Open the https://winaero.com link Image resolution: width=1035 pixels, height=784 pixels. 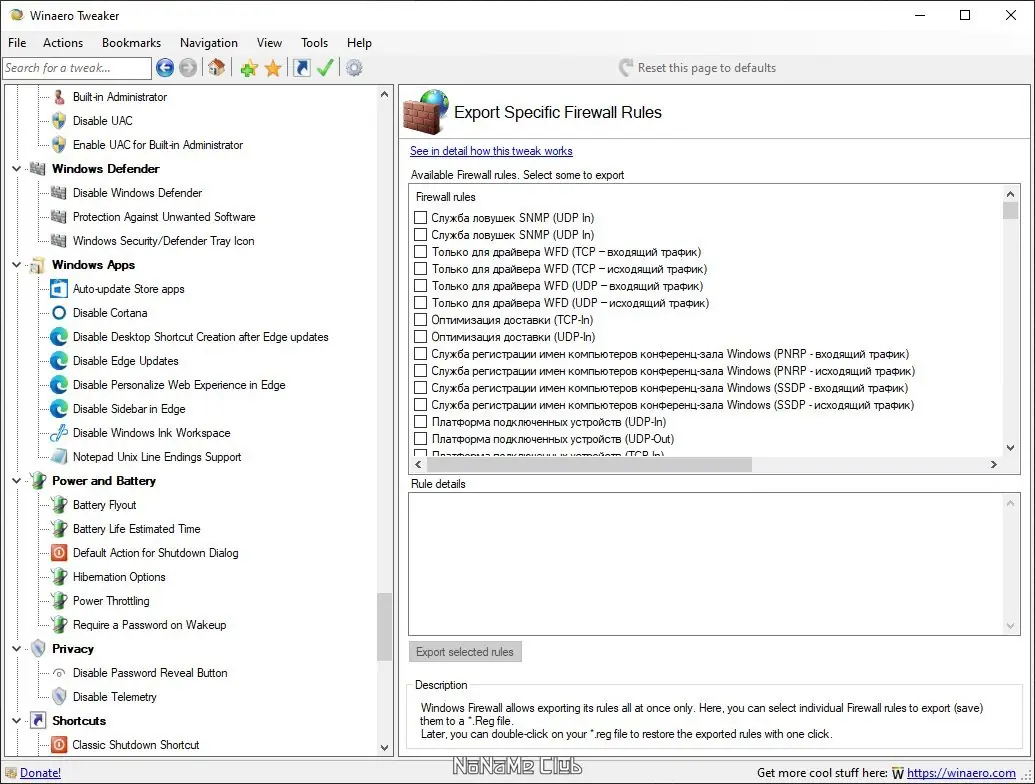pos(961,773)
